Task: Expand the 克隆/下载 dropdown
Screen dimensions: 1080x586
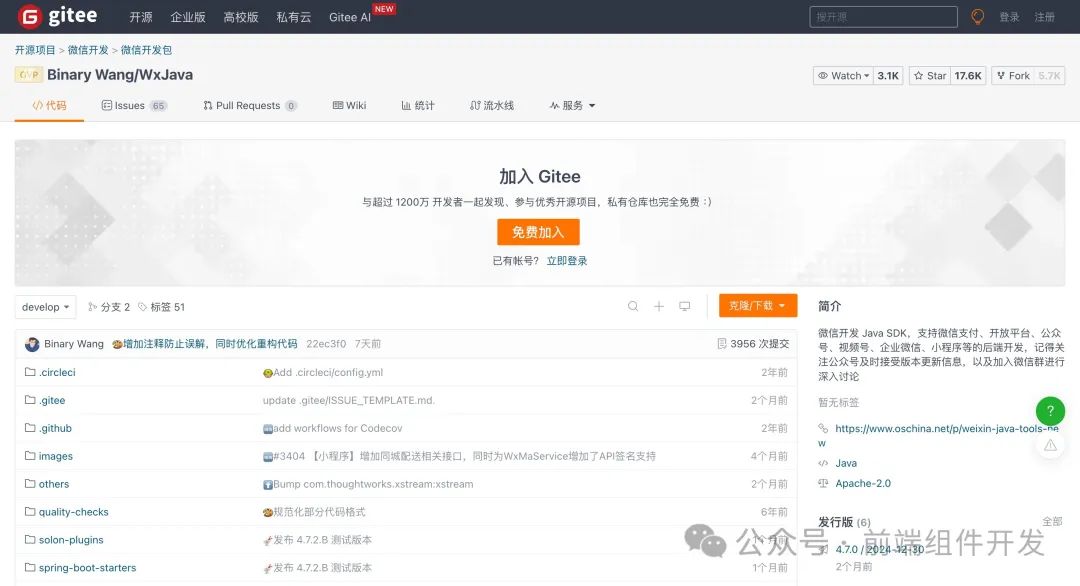Action: pyautogui.click(x=757, y=306)
